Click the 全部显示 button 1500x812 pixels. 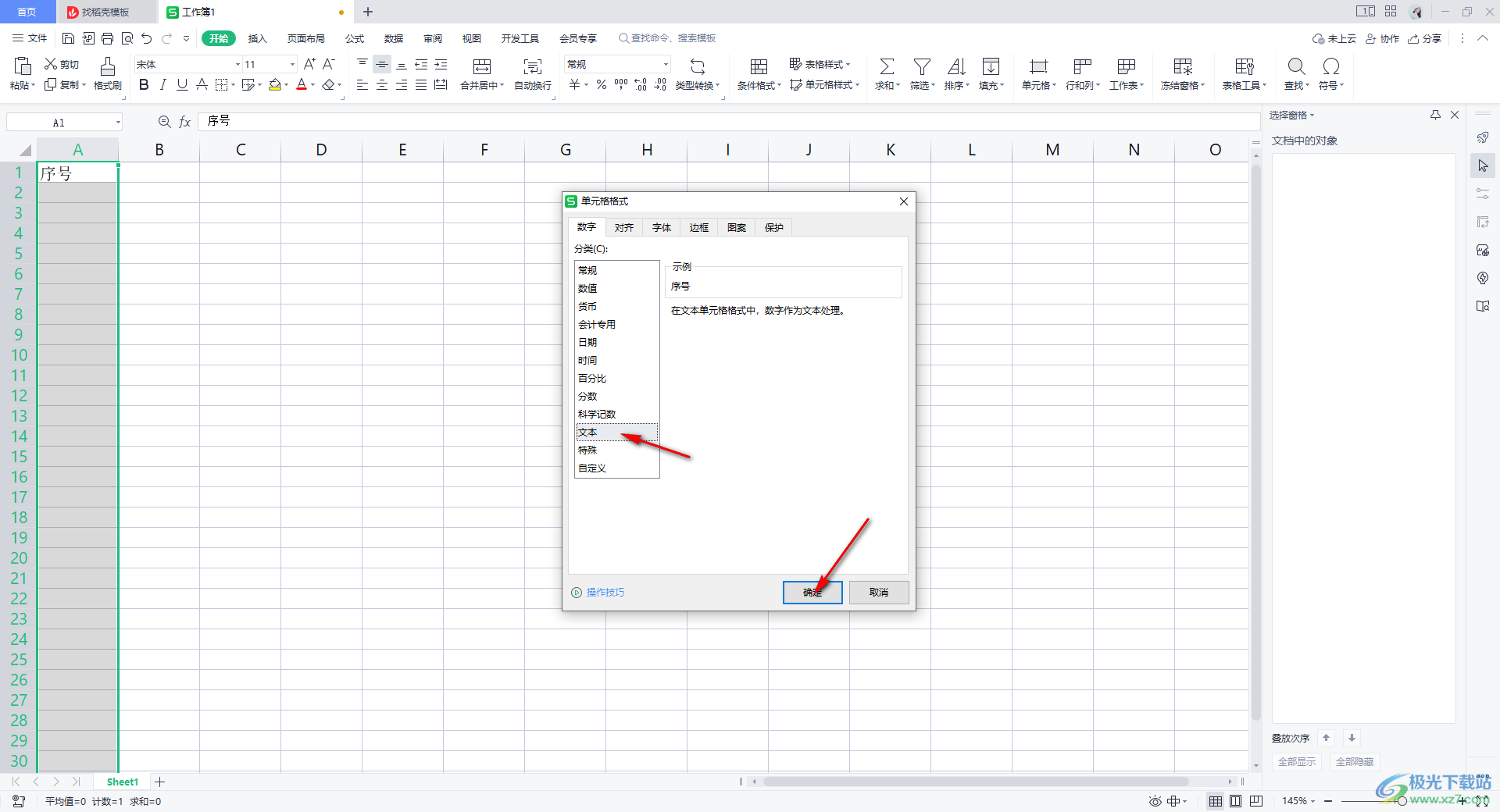(x=1296, y=761)
